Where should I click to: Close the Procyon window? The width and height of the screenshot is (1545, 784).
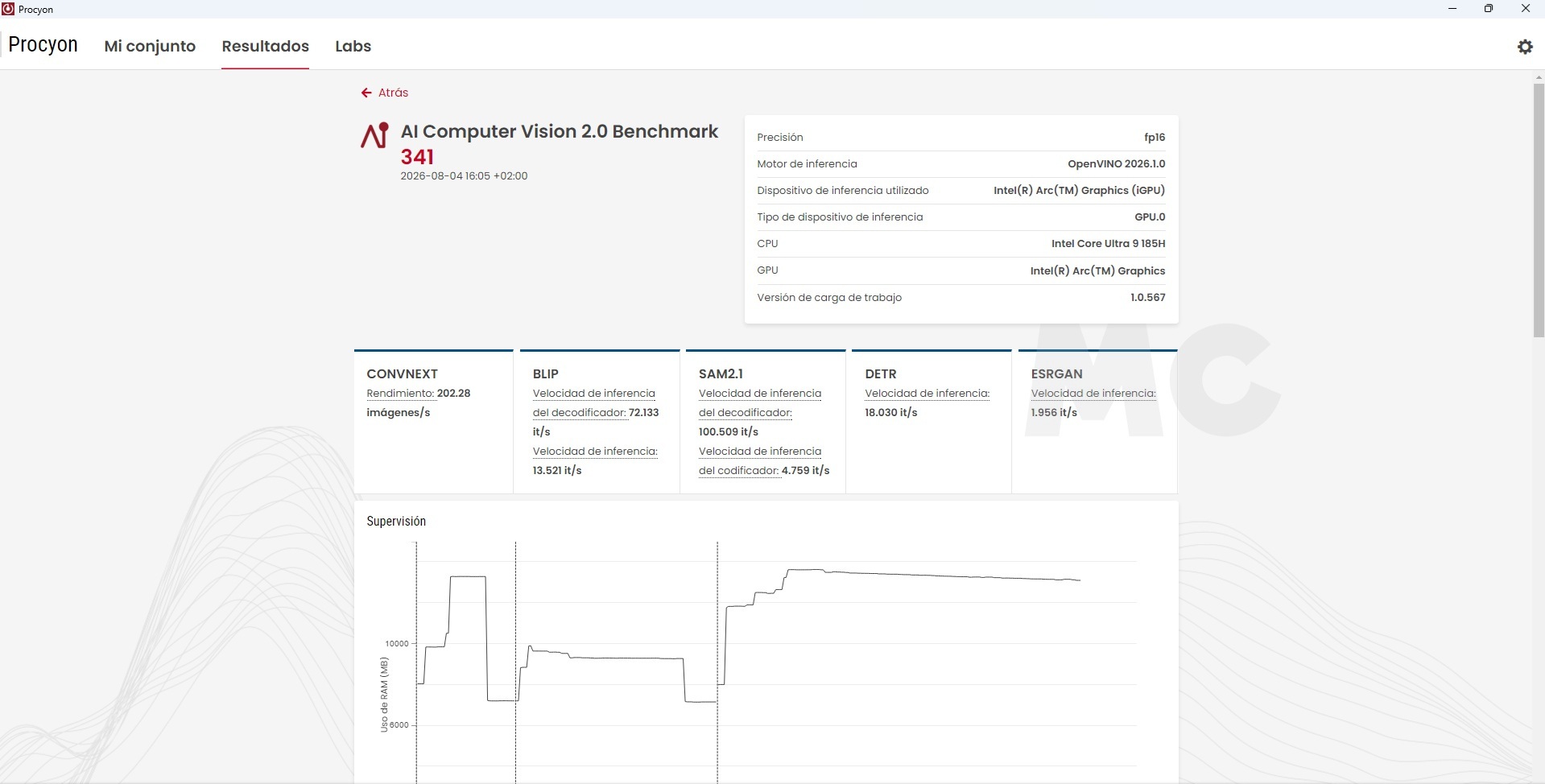(x=1525, y=9)
